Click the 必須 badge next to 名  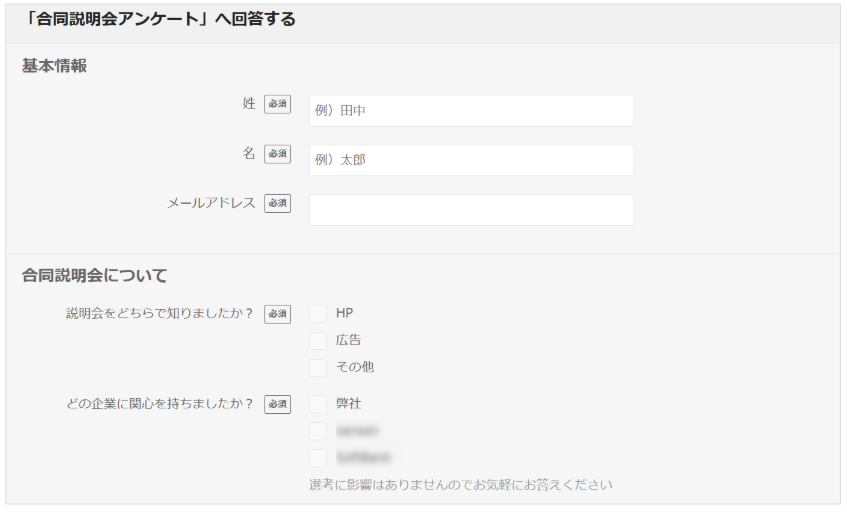277,154
